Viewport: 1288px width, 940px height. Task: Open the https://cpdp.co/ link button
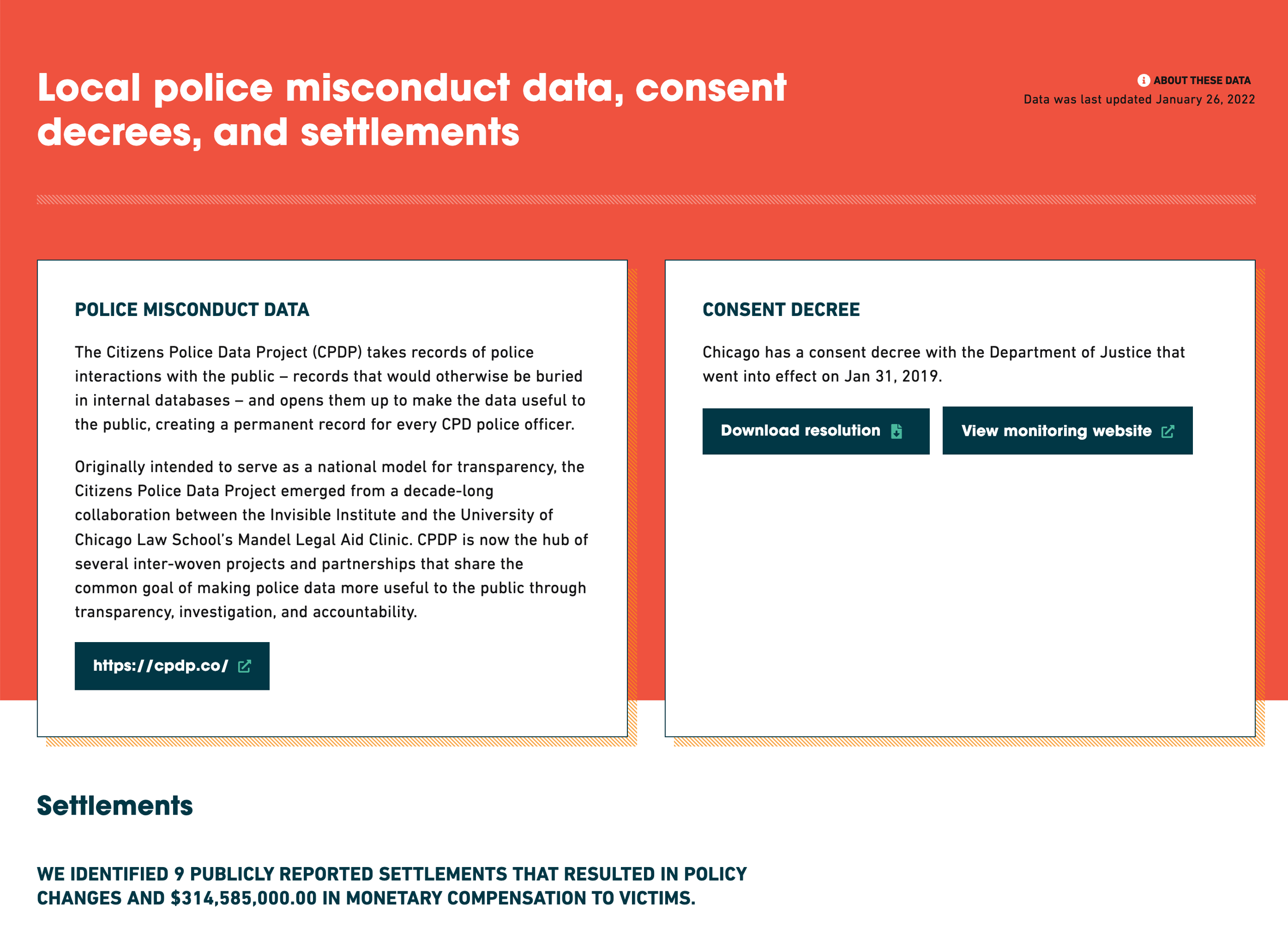coord(172,666)
